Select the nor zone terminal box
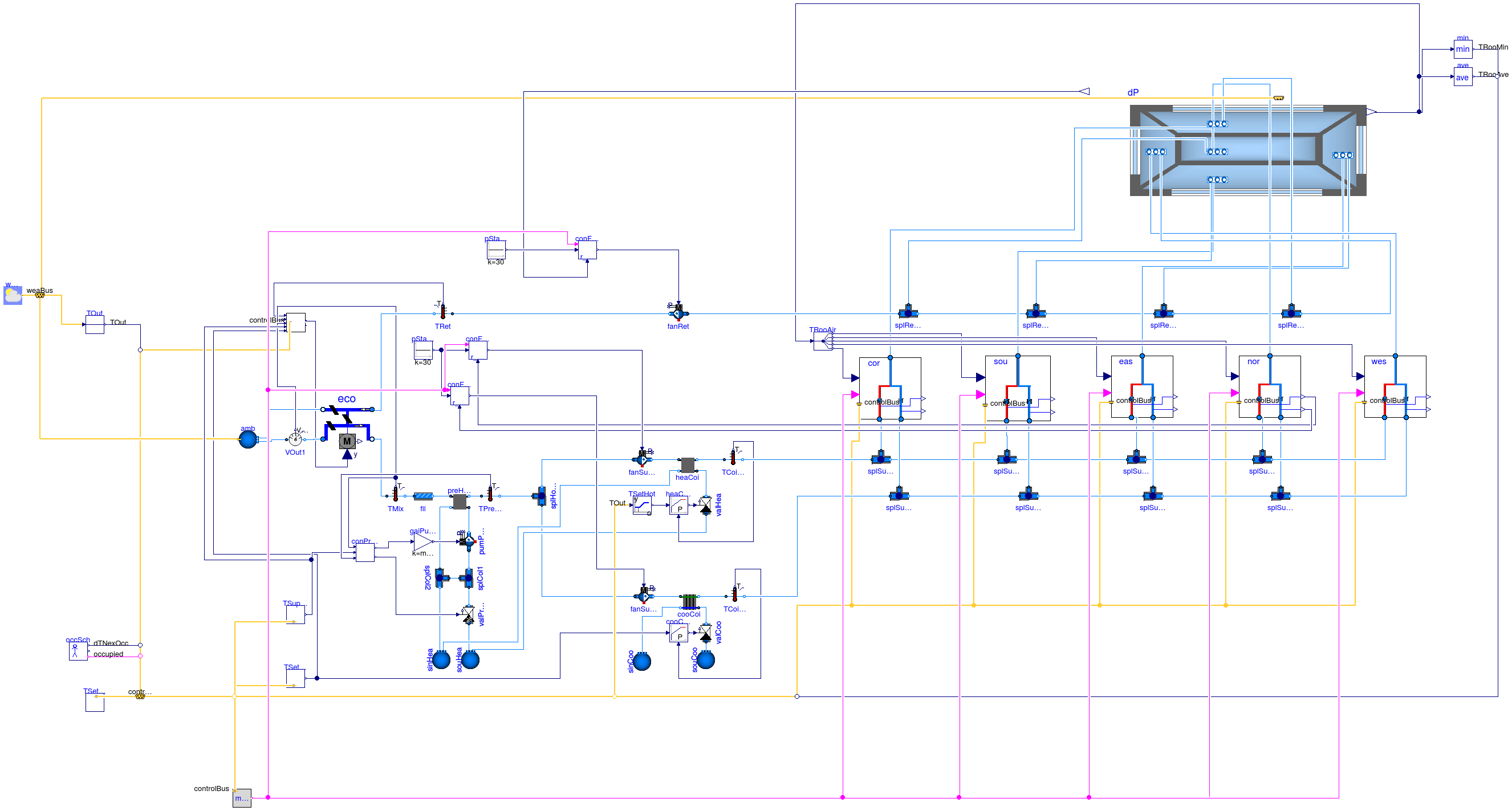This screenshot has height=811, width=1512. point(1270,387)
